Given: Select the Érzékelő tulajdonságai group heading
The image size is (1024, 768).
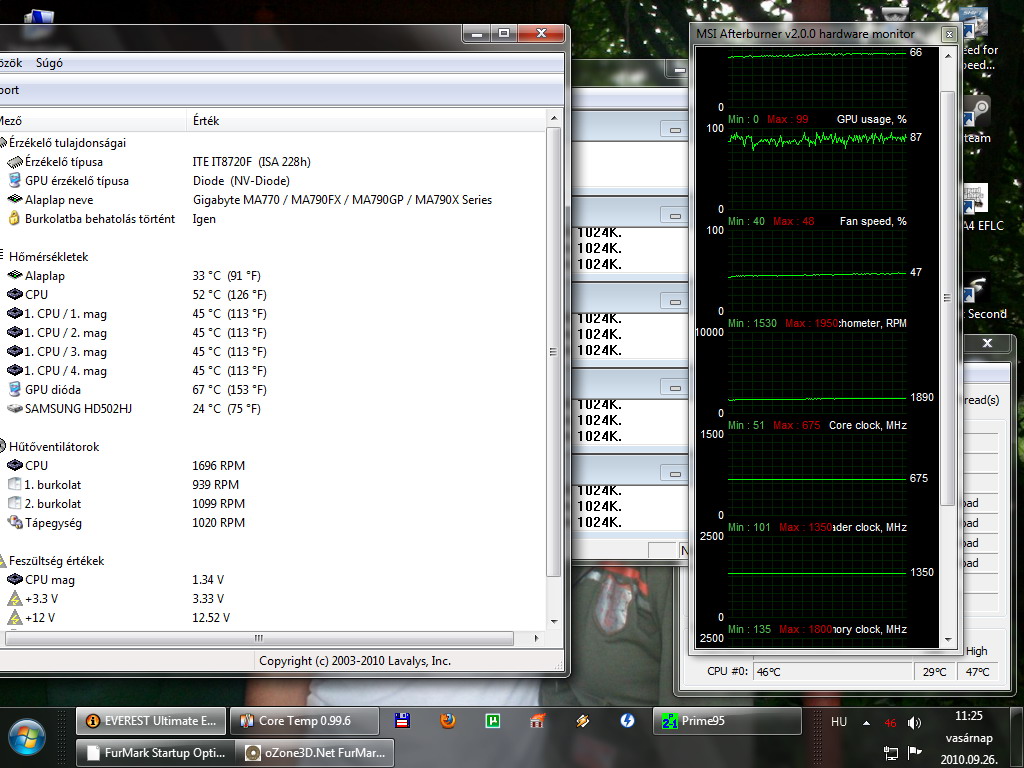Looking at the screenshot, I should coord(67,142).
